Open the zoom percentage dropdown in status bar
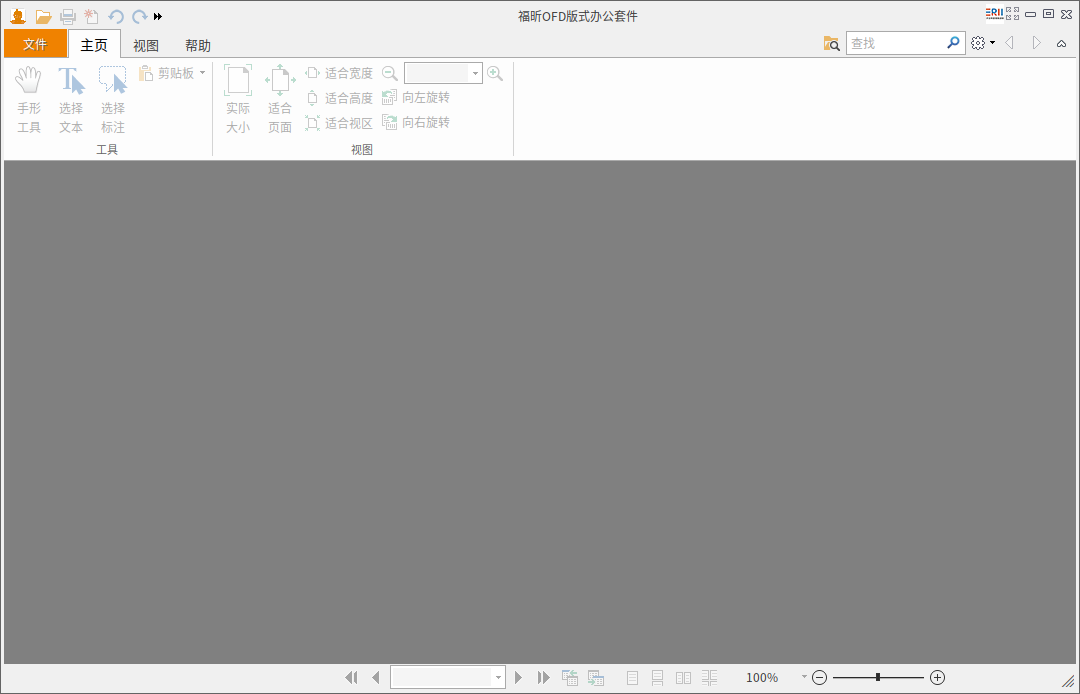The height and width of the screenshot is (694, 1080). coord(803,677)
